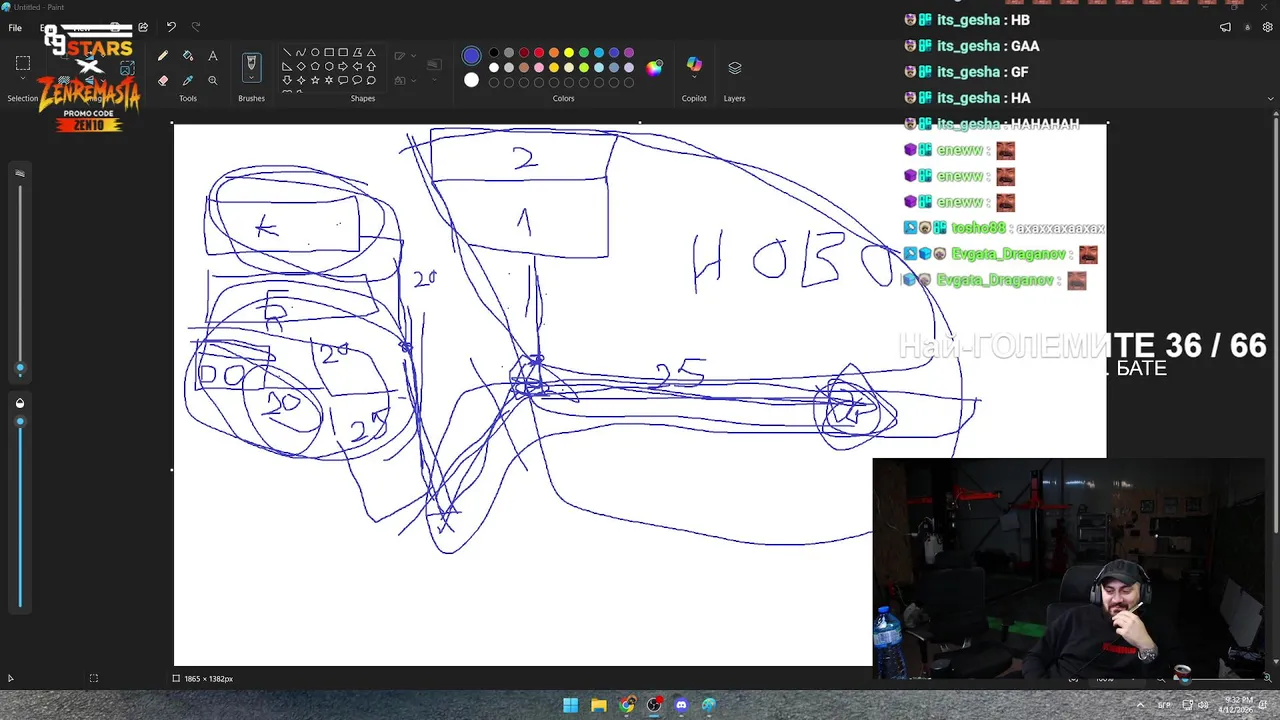1280x720 pixels.
Task: Choose the Triangle shape
Action: (x=371, y=52)
